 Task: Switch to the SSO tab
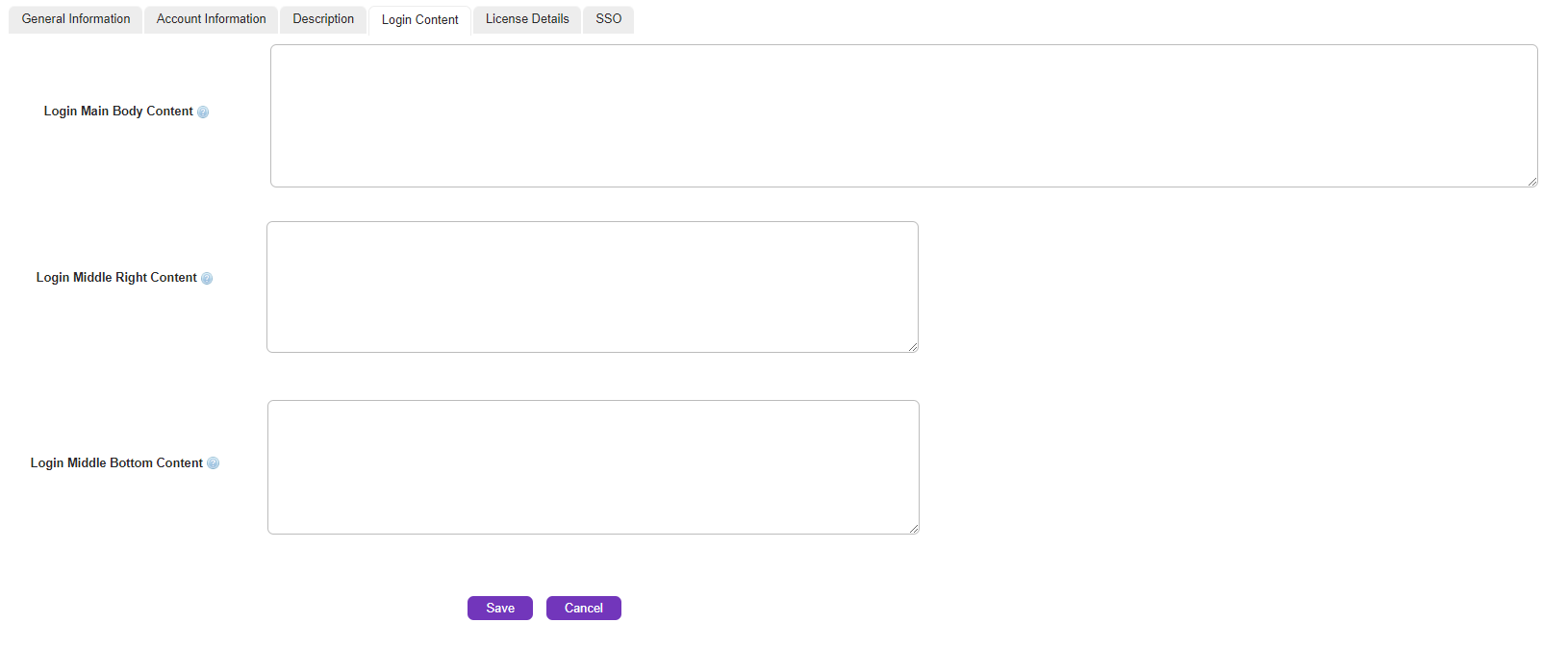(608, 19)
